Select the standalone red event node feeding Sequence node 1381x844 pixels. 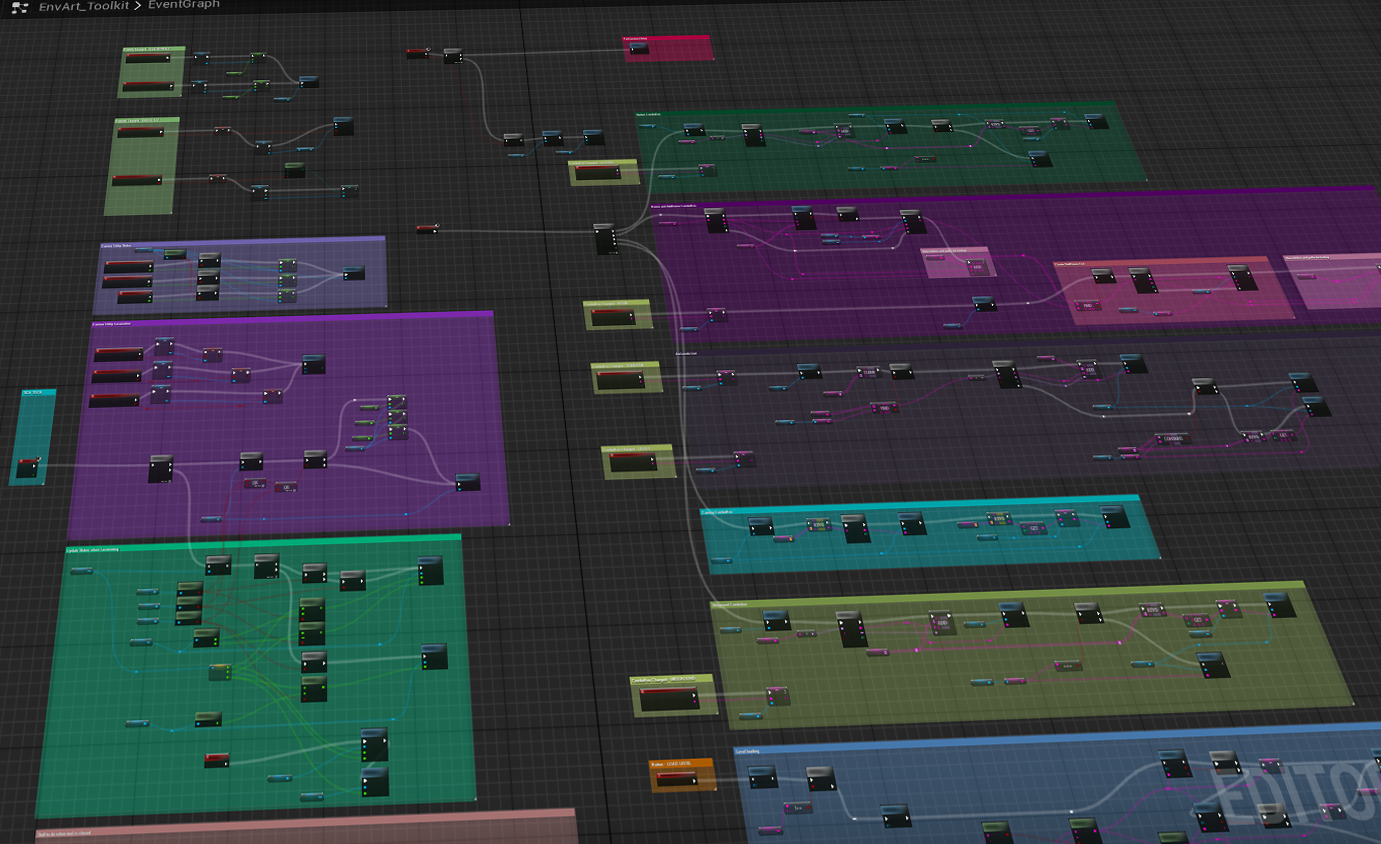[427, 229]
